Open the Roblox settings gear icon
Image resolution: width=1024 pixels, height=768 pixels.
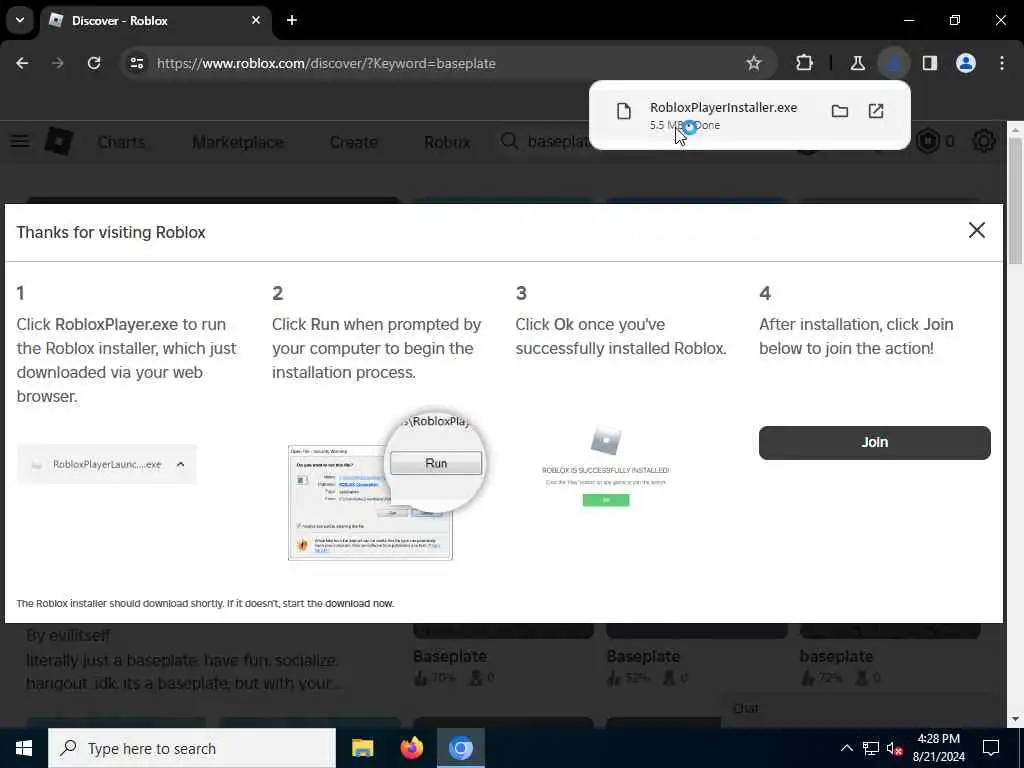pyautogui.click(x=984, y=141)
